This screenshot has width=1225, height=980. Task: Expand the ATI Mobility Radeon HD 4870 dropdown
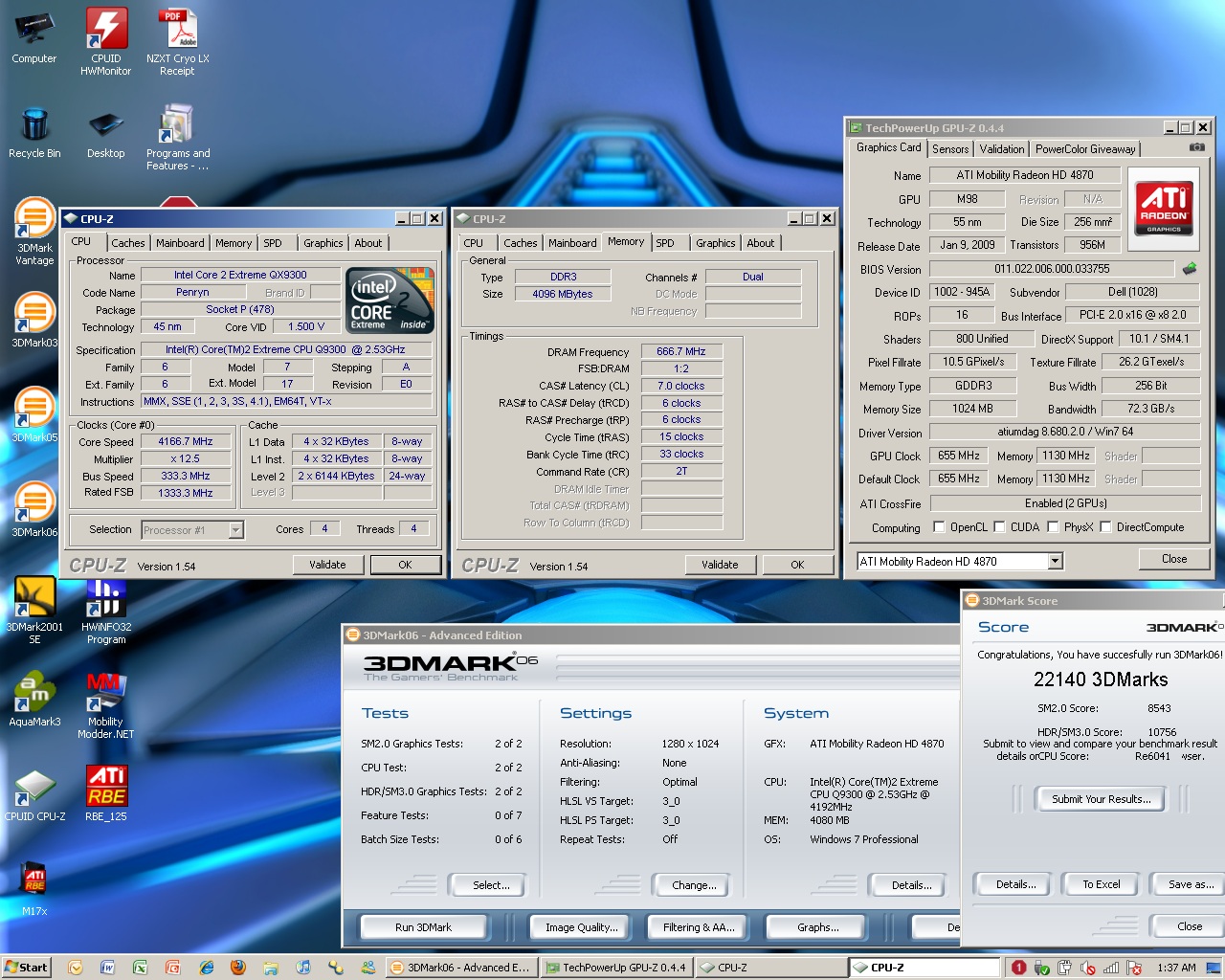coord(1055,562)
